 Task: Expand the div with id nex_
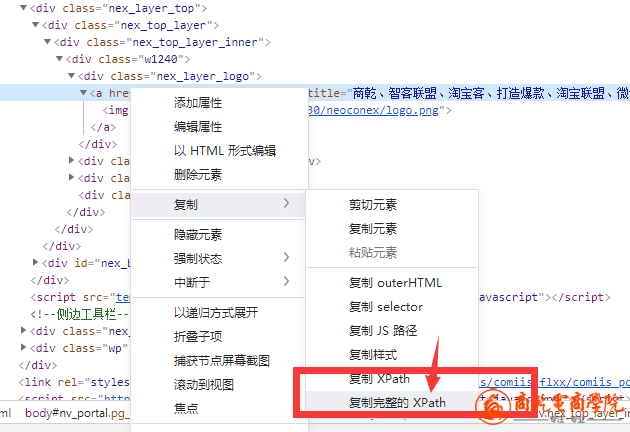(x=35, y=262)
